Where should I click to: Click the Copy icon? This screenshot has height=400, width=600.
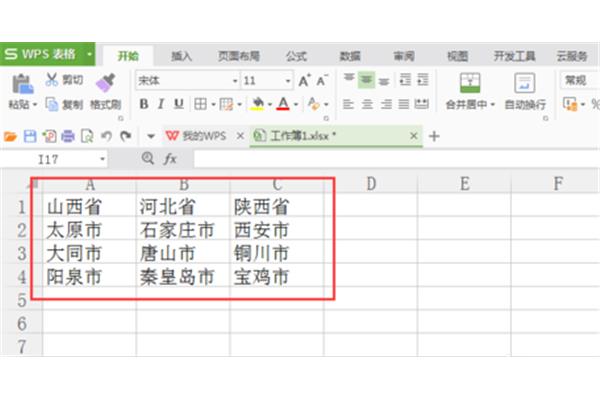coord(52,104)
